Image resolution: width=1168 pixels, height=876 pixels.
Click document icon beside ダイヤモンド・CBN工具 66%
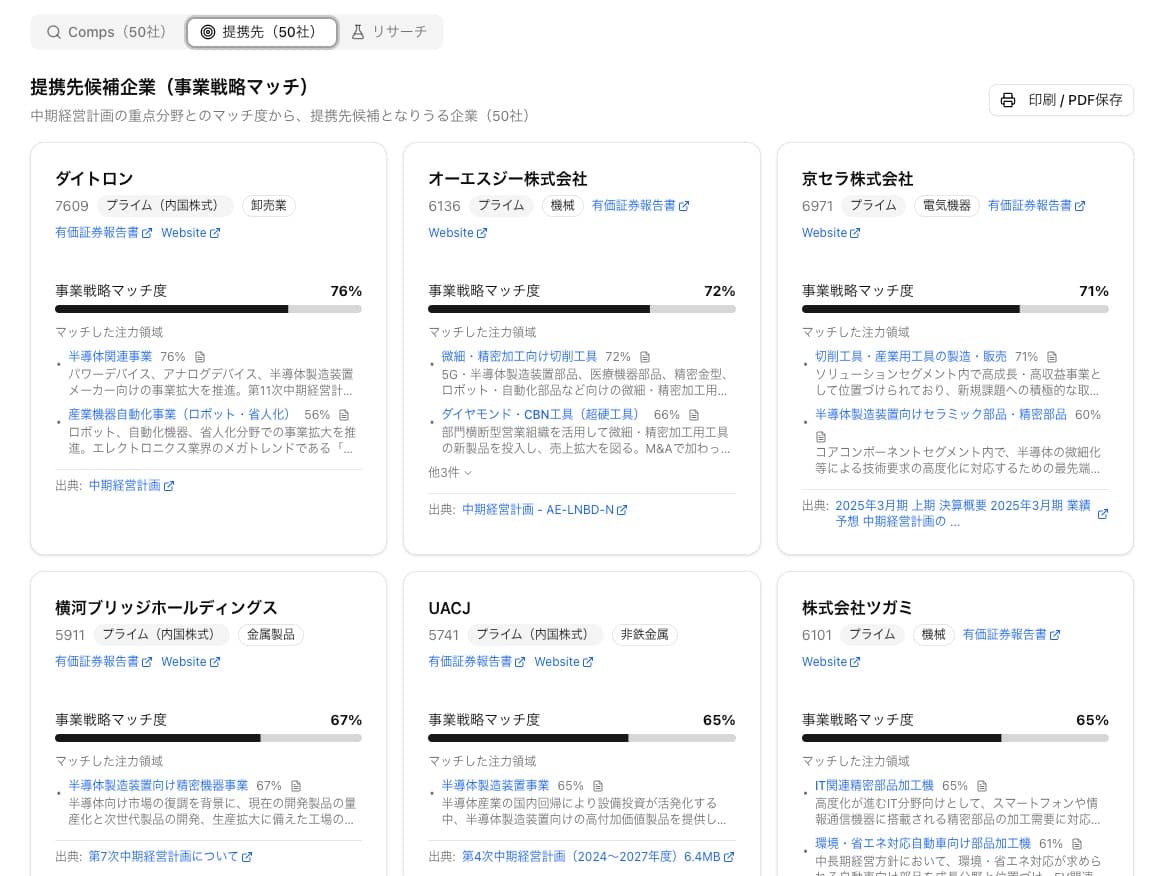point(694,414)
